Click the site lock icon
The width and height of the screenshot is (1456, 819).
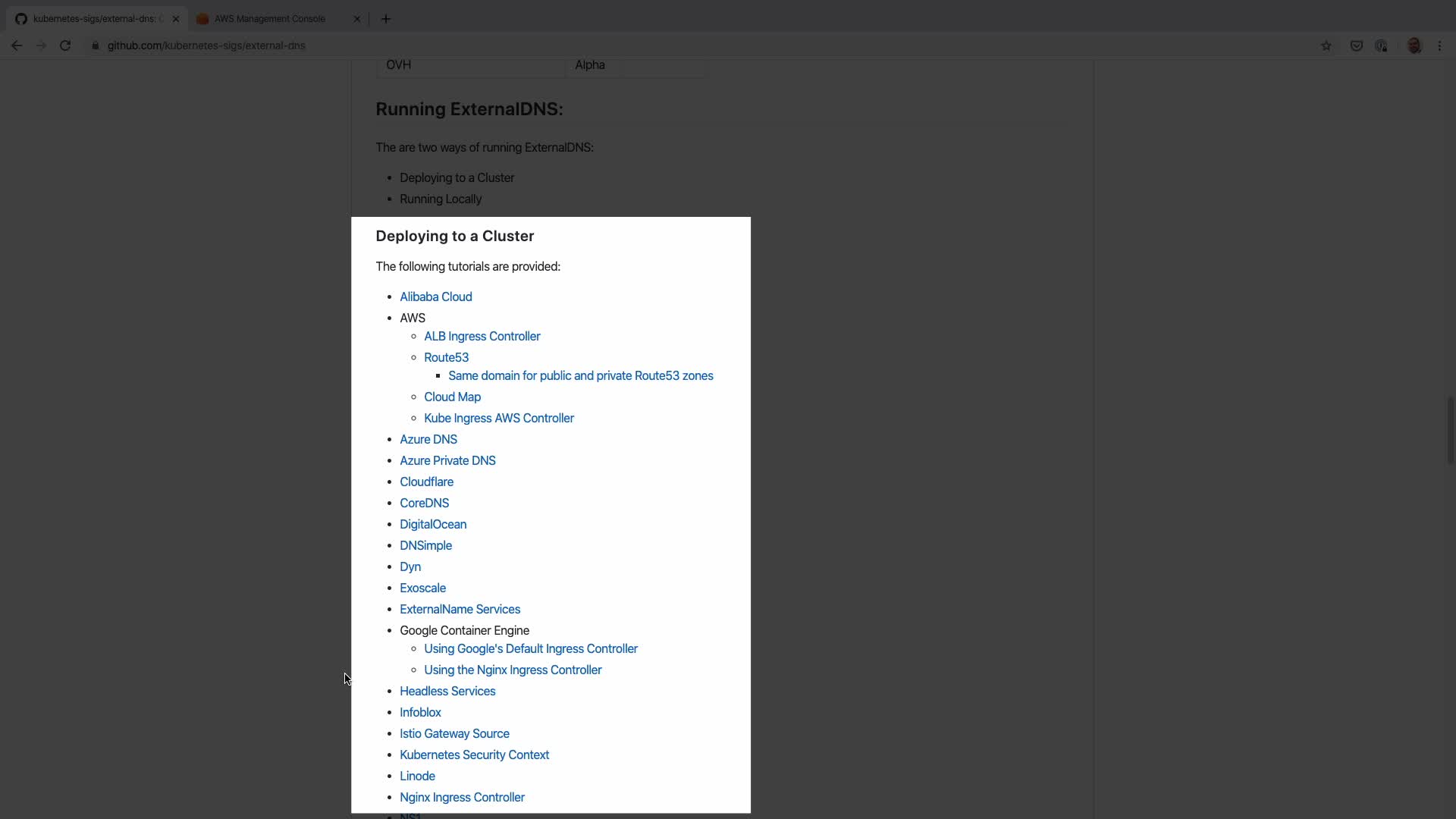click(96, 45)
